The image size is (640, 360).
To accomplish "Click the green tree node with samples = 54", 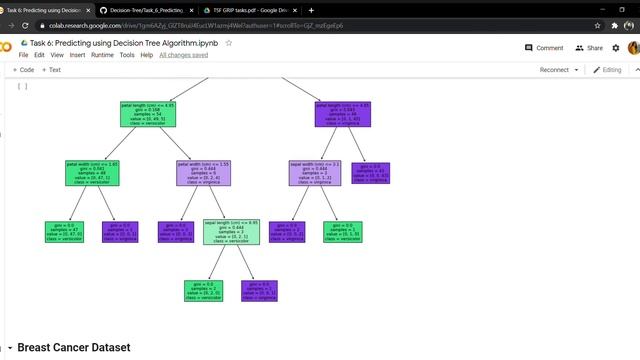I will point(148,114).
